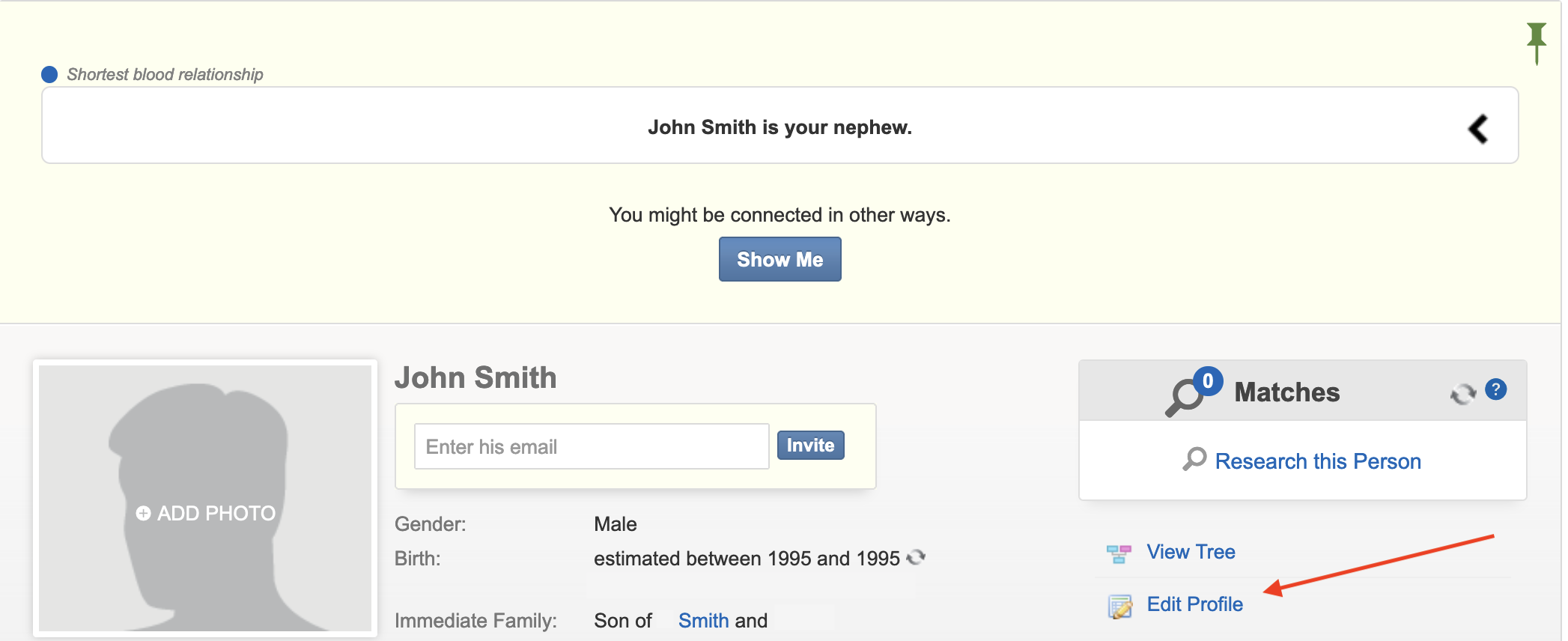Refresh the estimated birth date icon
This screenshot has height=641, width=1568.
click(x=916, y=557)
